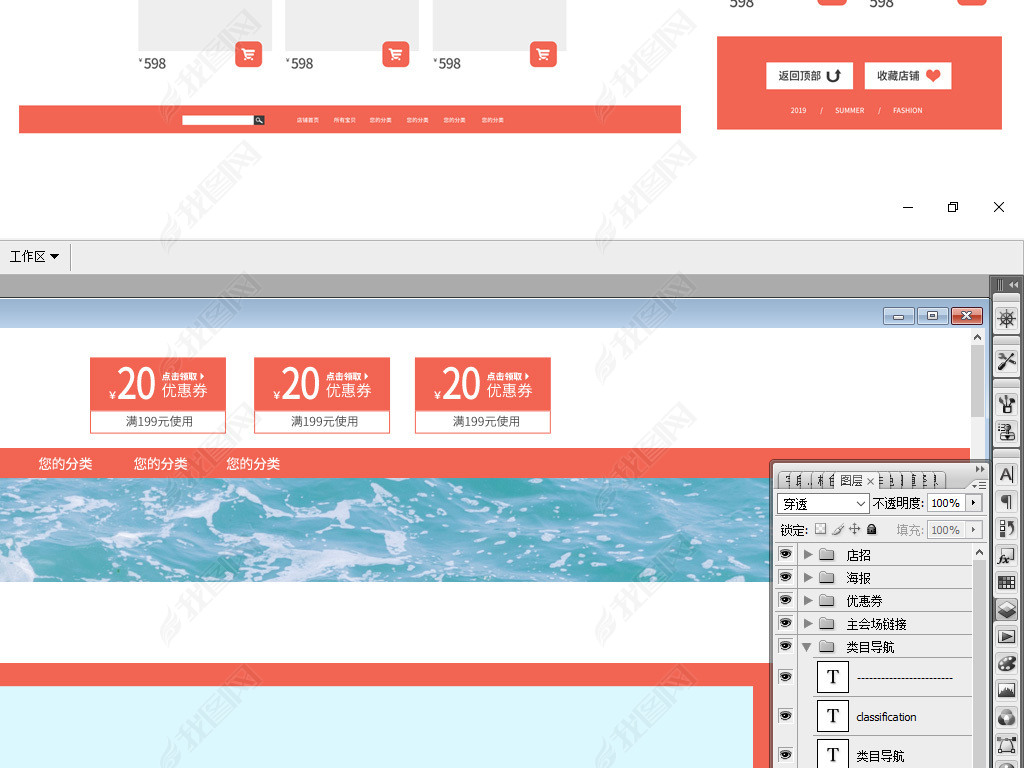Screen dimensions: 1024x768
Task: Open the Layers panel icon in dock
Action: click(1006, 609)
